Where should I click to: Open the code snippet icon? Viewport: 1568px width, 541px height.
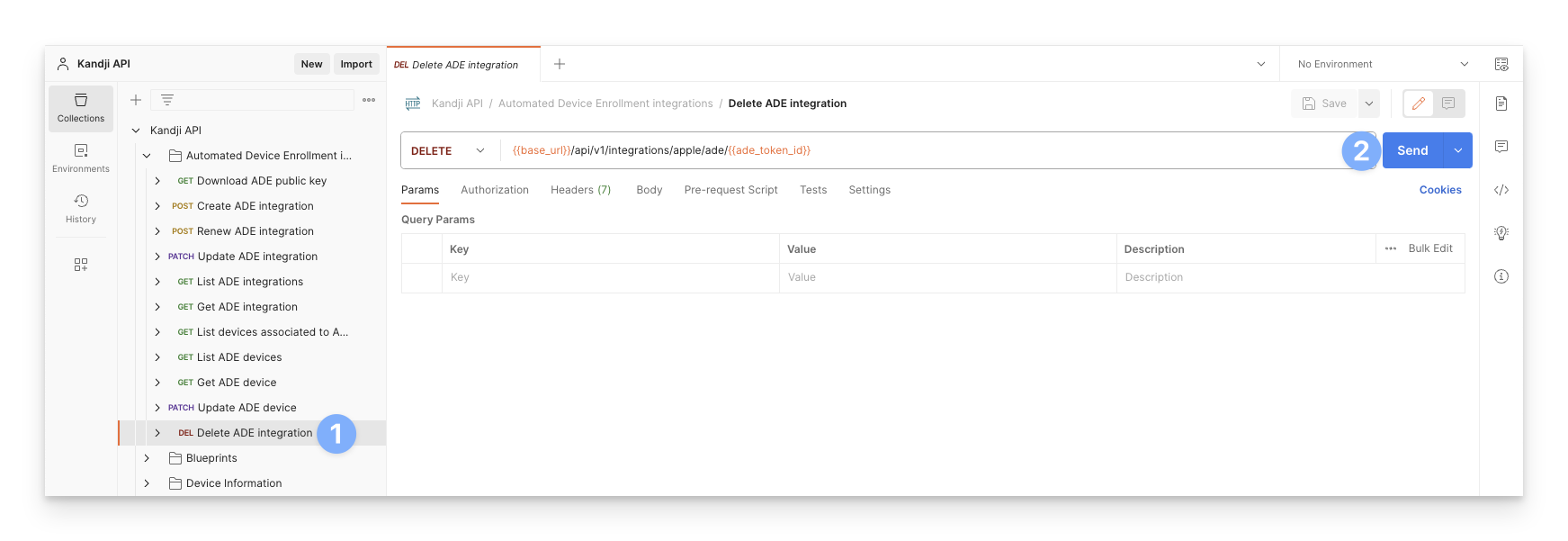tap(1501, 190)
